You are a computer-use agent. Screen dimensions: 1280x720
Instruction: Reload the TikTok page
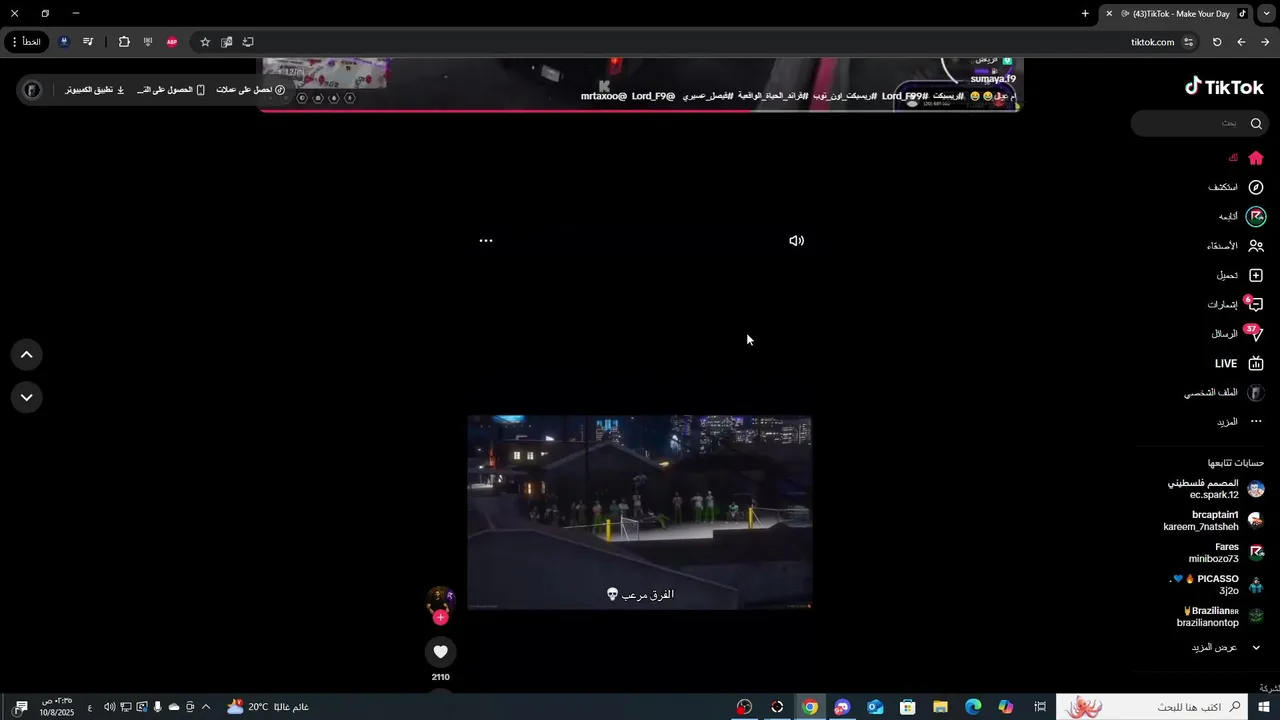[1217, 42]
